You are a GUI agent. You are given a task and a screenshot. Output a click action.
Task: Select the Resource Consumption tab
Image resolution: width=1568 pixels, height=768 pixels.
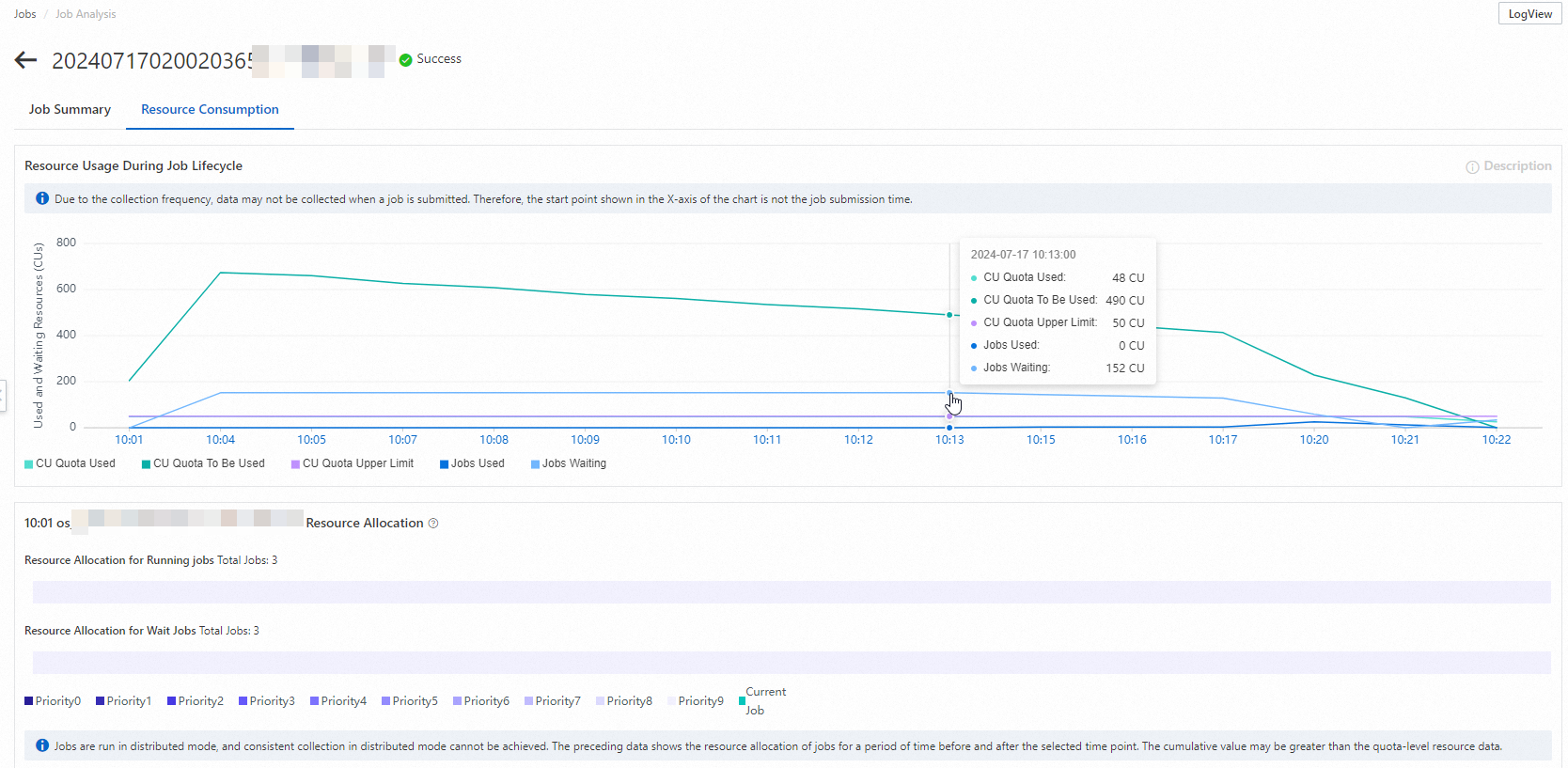point(210,109)
